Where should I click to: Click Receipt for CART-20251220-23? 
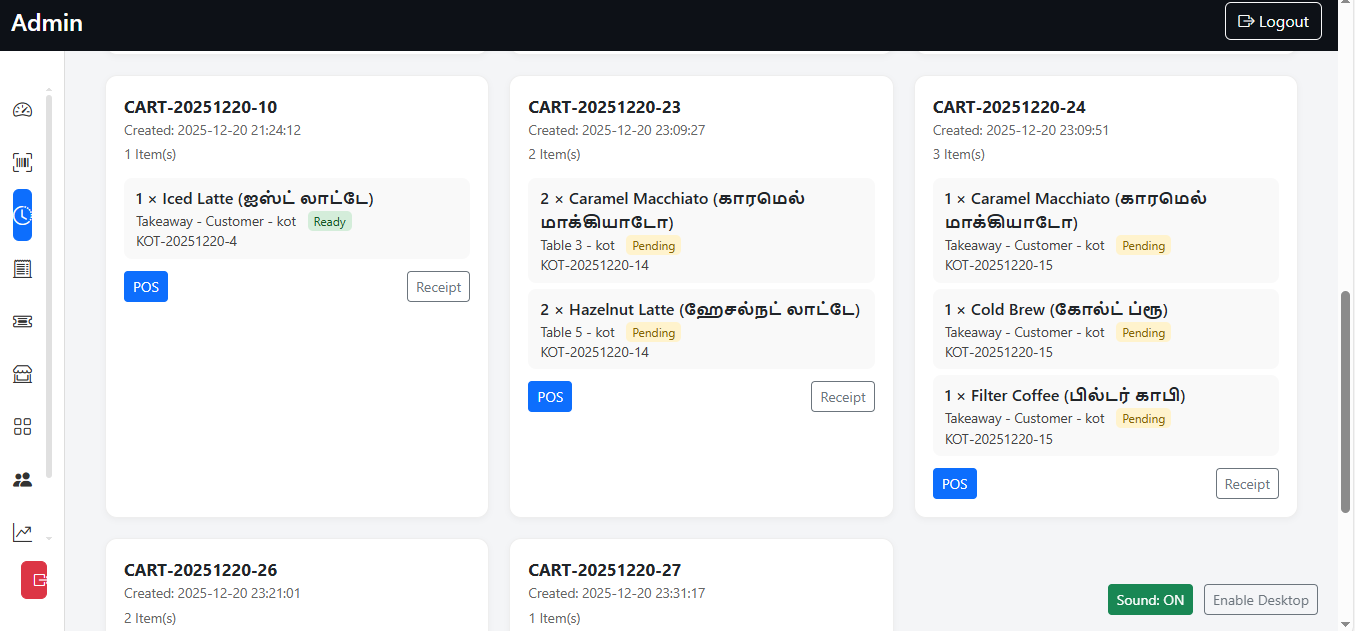click(842, 397)
